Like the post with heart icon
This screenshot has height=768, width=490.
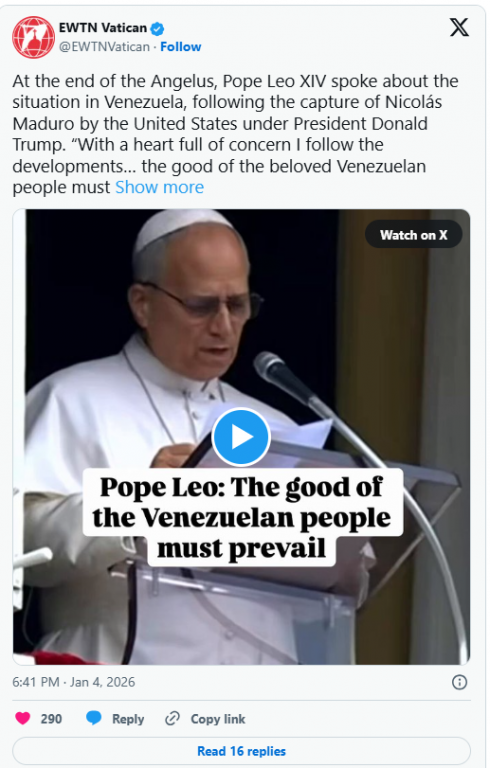pyautogui.click(x=23, y=719)
